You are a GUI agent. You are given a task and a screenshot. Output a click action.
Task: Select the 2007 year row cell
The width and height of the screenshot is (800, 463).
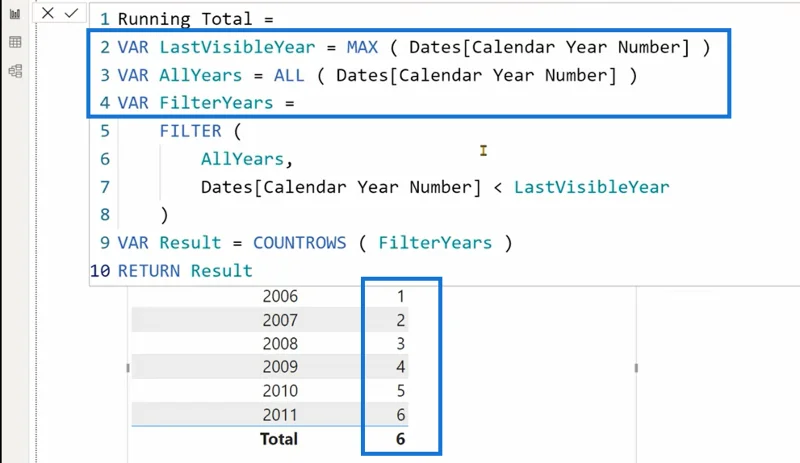click(x=280, y=320)
